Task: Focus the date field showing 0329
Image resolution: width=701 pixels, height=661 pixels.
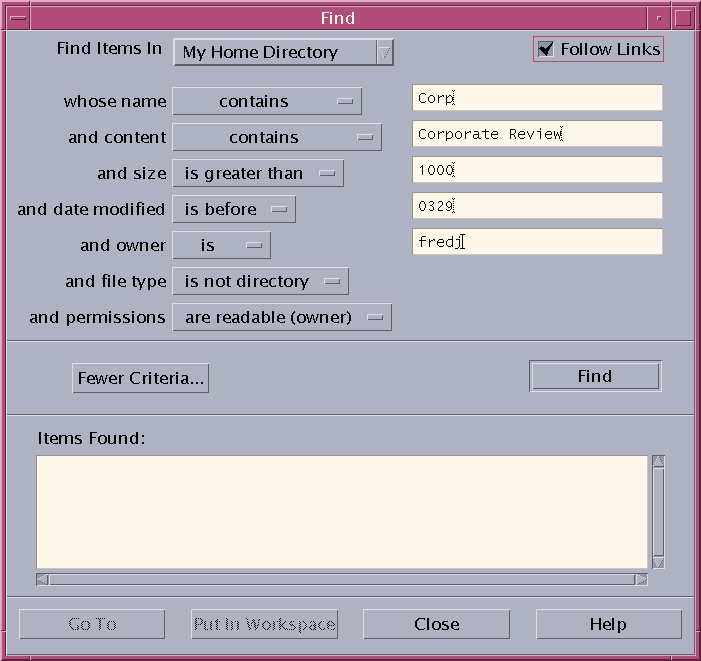Action: click(x=537, y=206)
